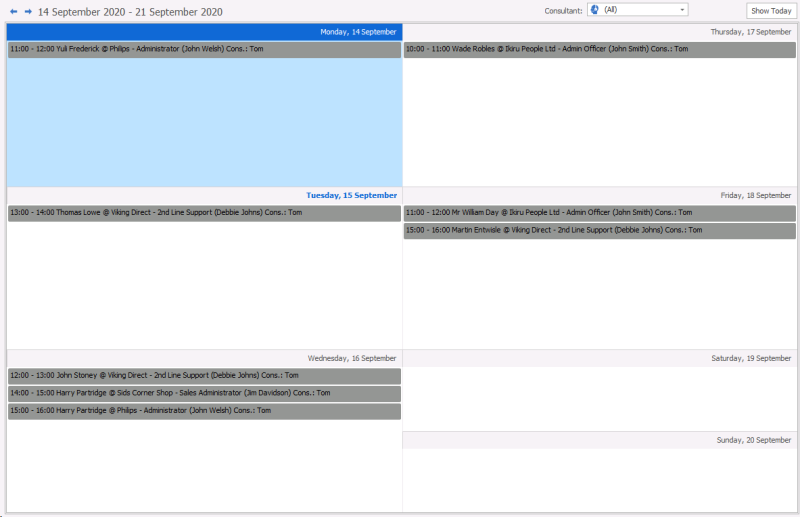Select the Sunday, 20 September header
Viewport: 800px width, 517px height.
coord(754,440)
